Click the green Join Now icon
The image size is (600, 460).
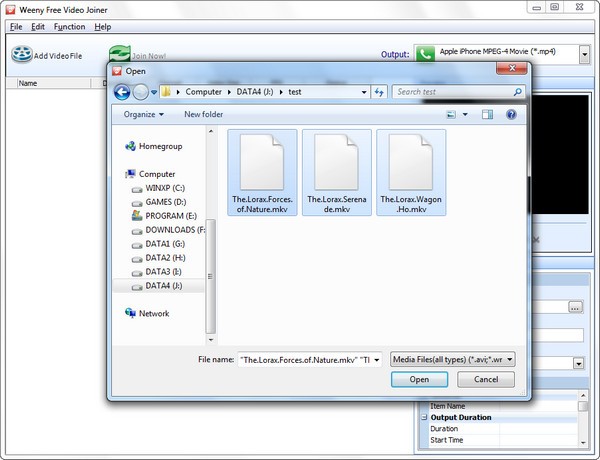coord(119,53)
